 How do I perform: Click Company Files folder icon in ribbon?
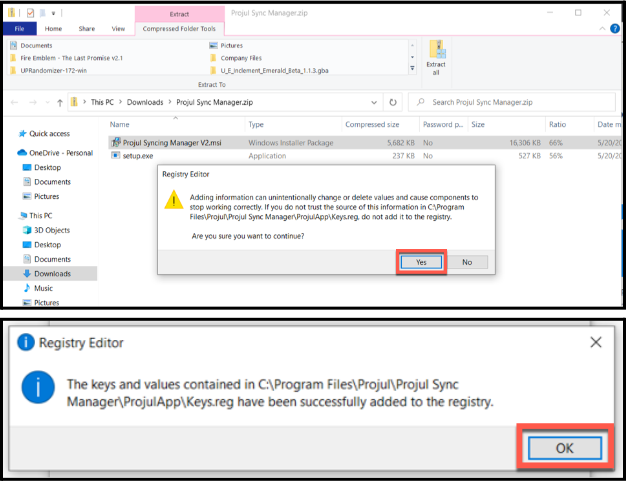pyautogui.click(x=214, y=58)
